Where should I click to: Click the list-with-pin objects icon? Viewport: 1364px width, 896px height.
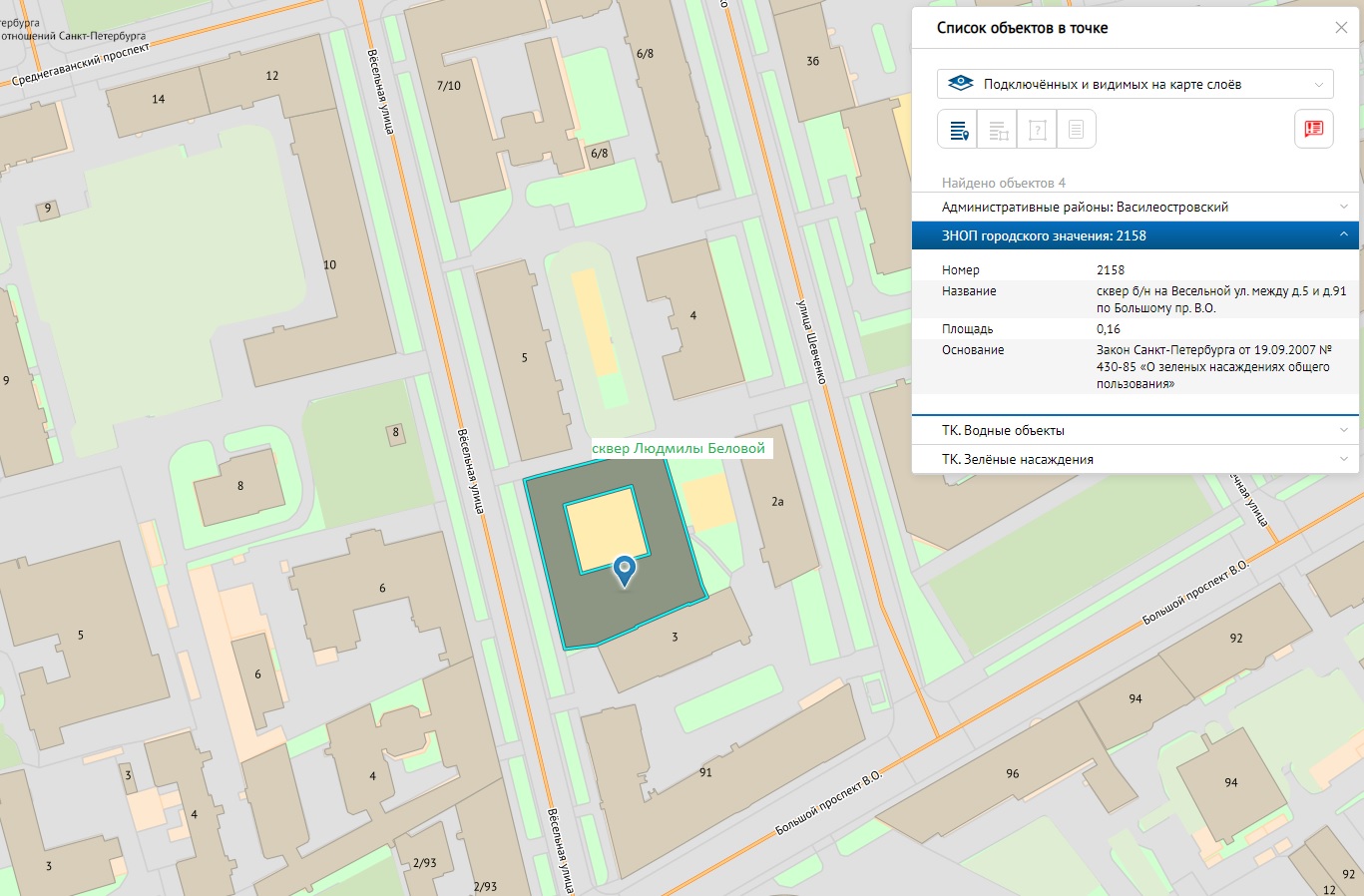tap(958, 130)
